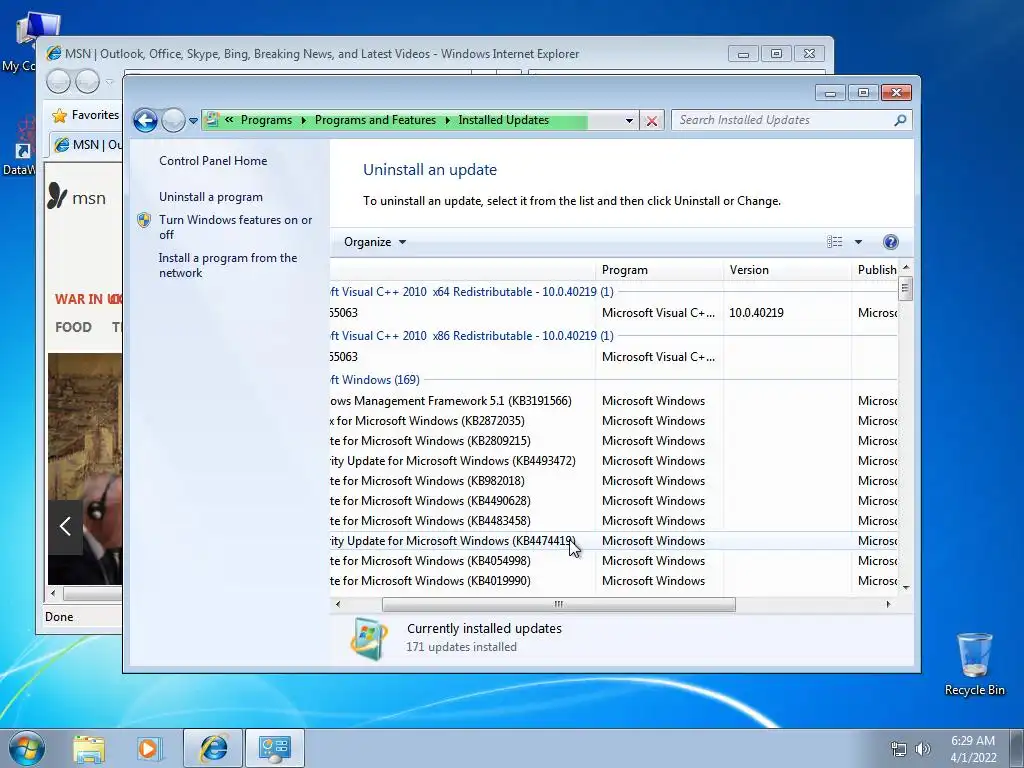Click Programs and Features breadcrumb
Screen dimensions: 1024x768
pyautogui.click(x=376, y=120)
